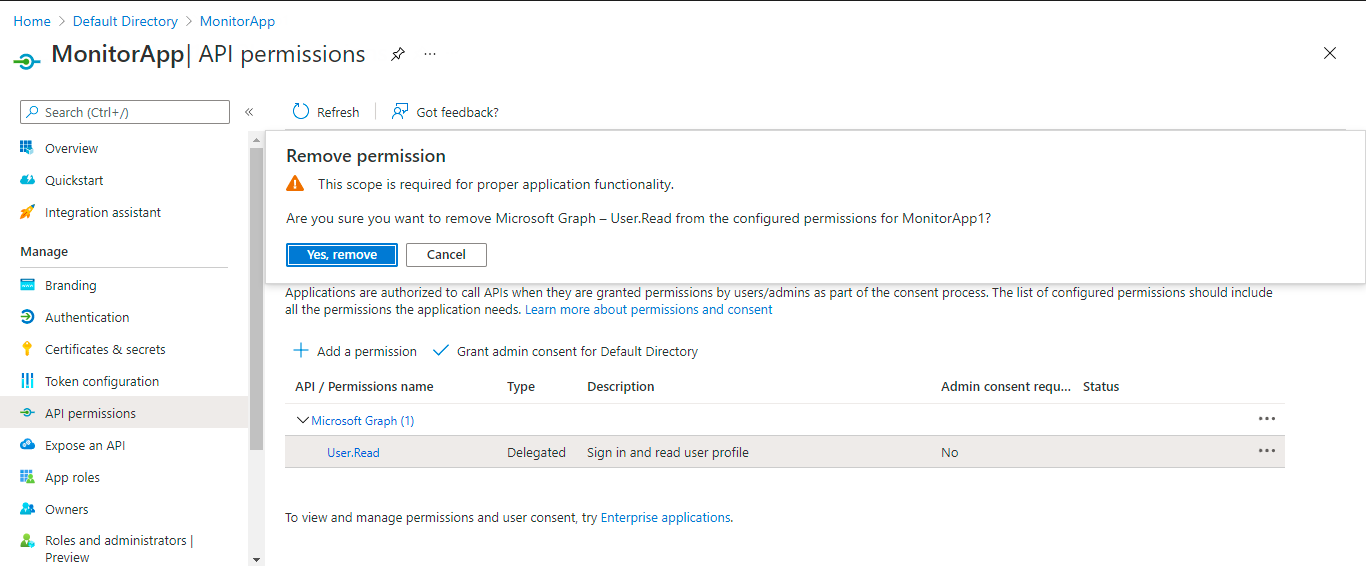Click the sidebar scrollbar up arrow

click(x=257, y=139)
